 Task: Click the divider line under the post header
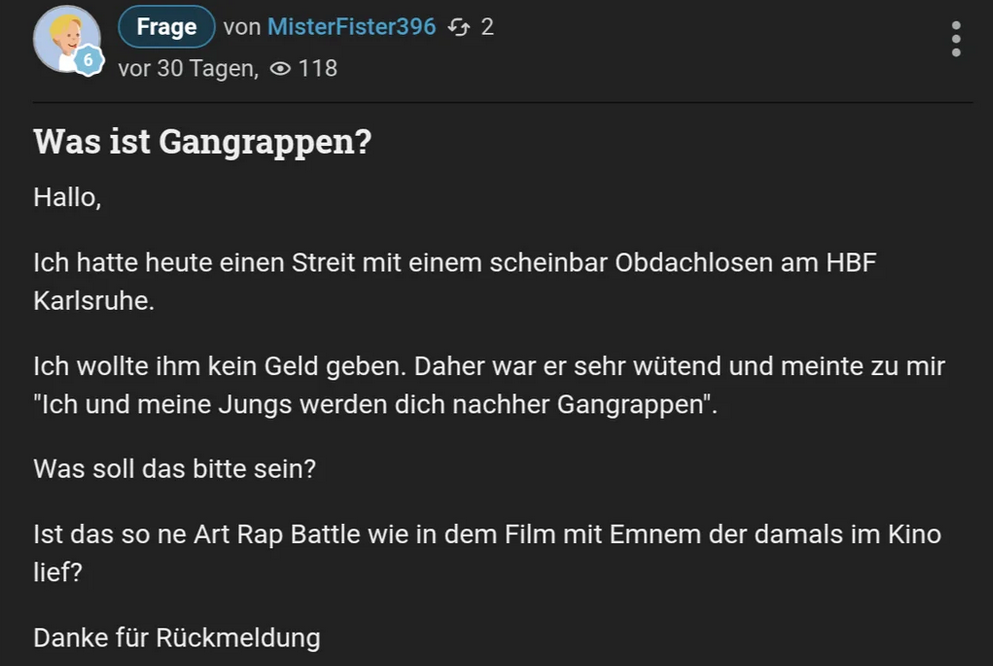pos(502,102)
